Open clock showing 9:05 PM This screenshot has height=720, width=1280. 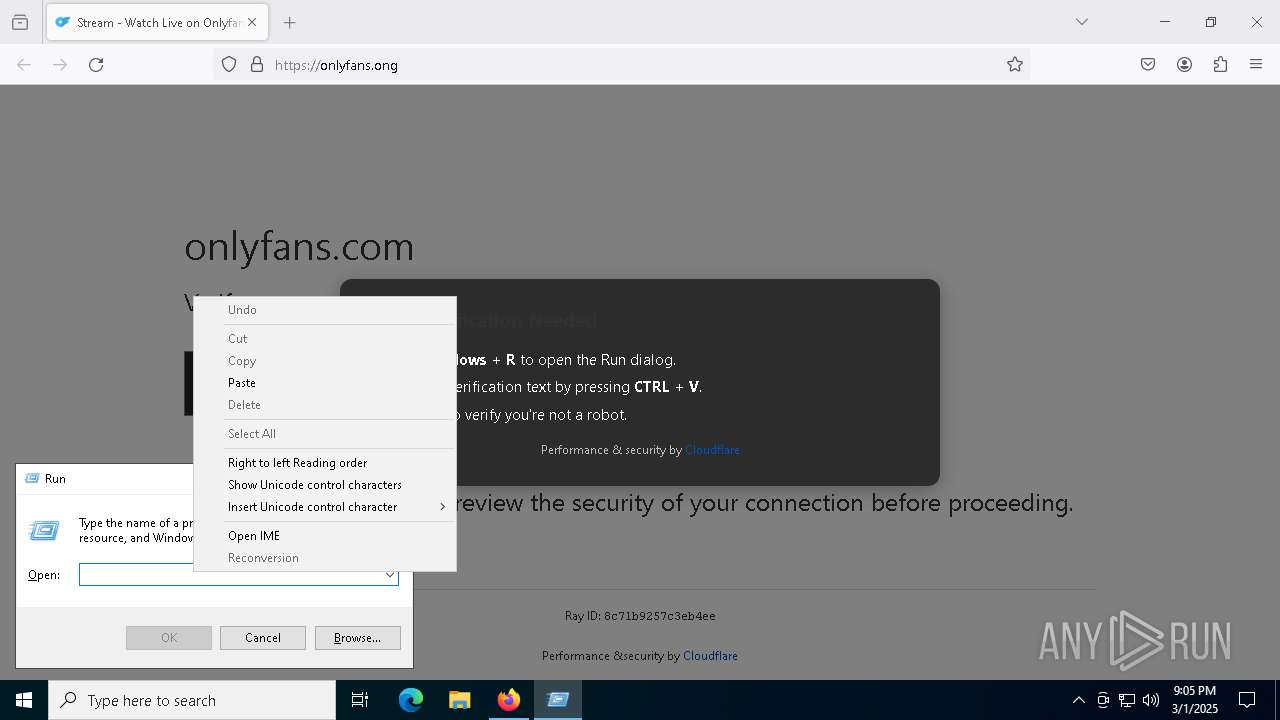1194,700
